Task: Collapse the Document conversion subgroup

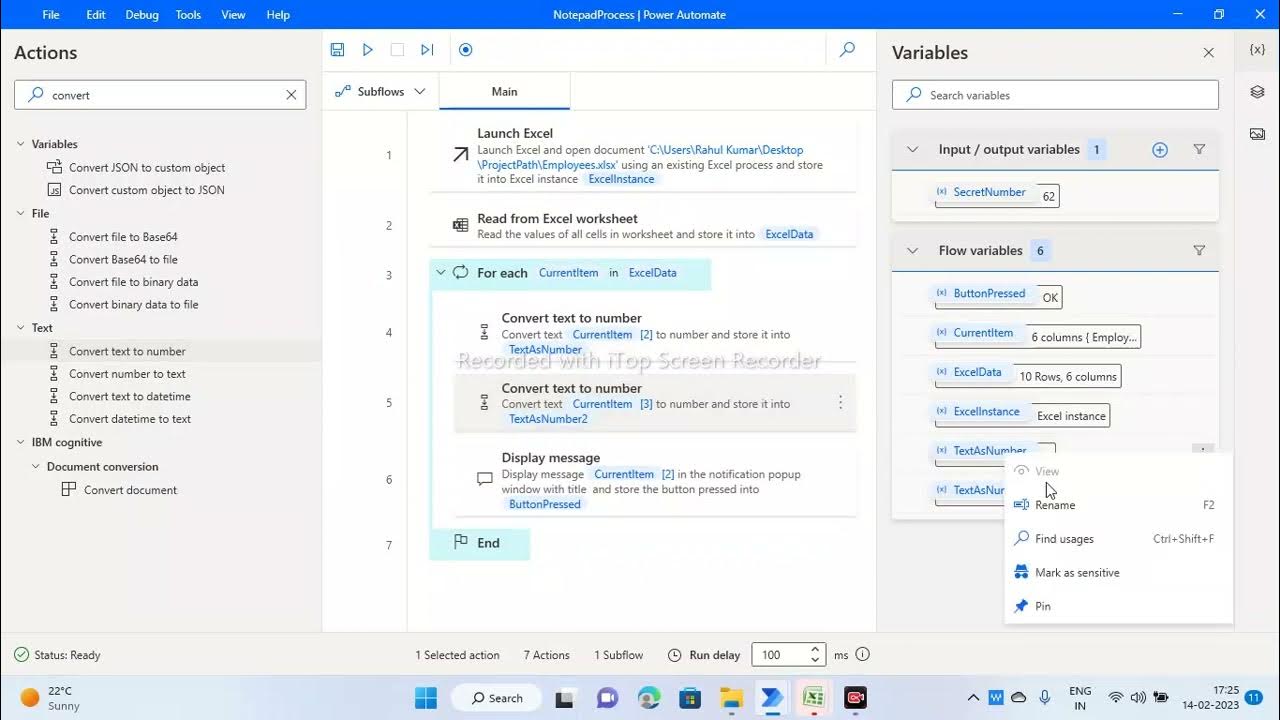Action: 36,466
